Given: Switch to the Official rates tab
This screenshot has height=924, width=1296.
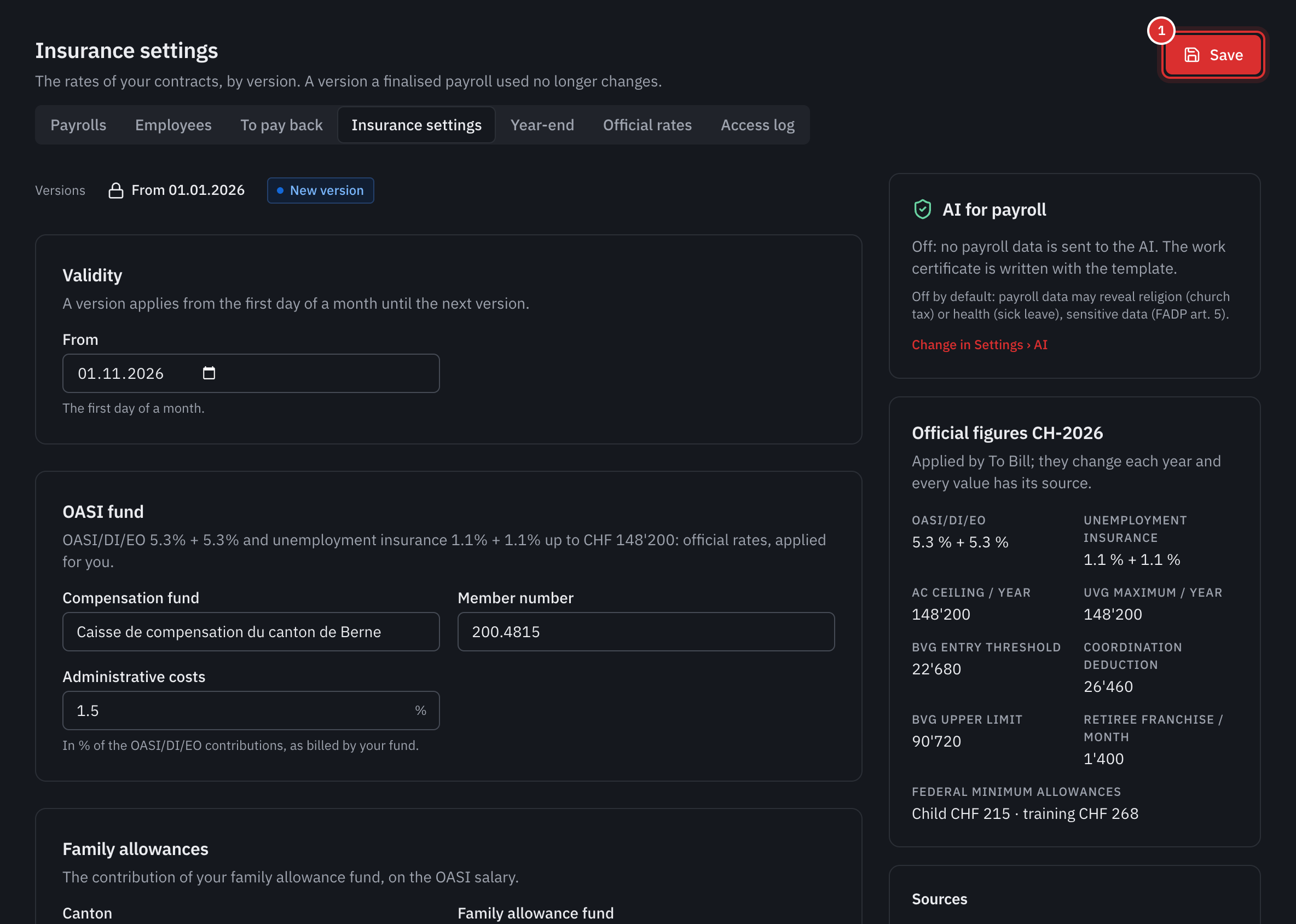Looking at the screenshot, I should tap(647, 125).
